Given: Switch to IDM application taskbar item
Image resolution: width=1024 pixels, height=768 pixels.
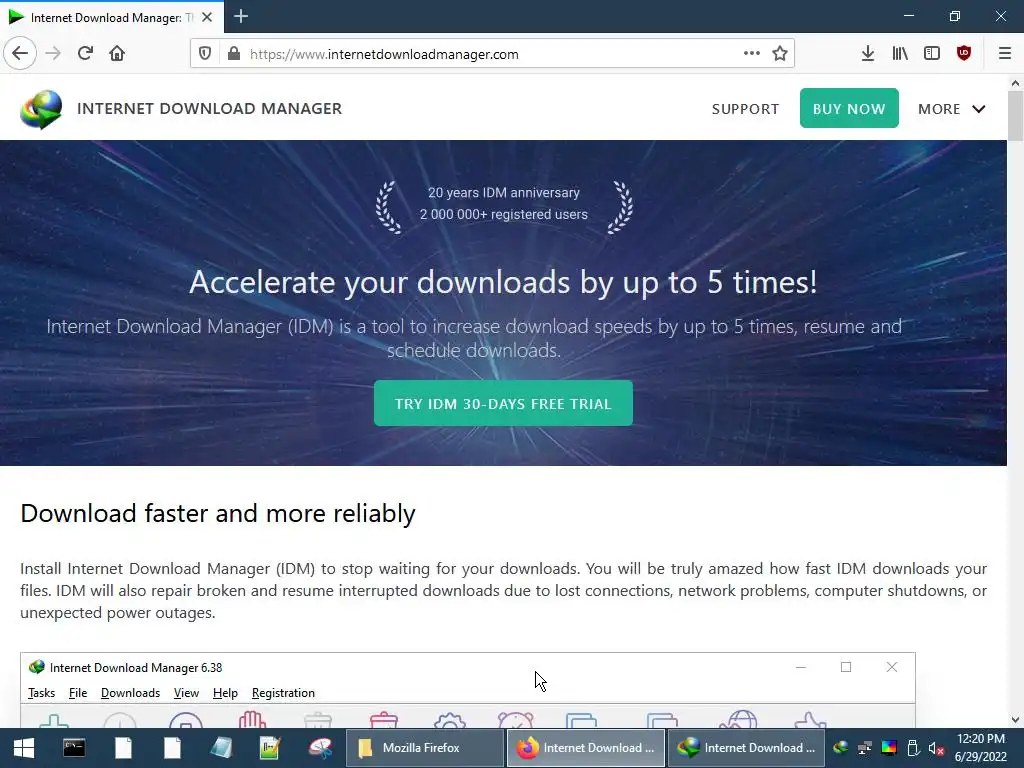Looking at the screenshot, I should tap(747, 748).
